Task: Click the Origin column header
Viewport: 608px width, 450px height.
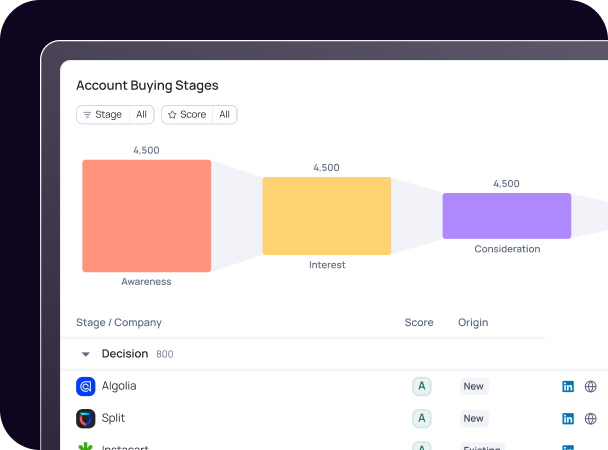Action: pos(473,322)
